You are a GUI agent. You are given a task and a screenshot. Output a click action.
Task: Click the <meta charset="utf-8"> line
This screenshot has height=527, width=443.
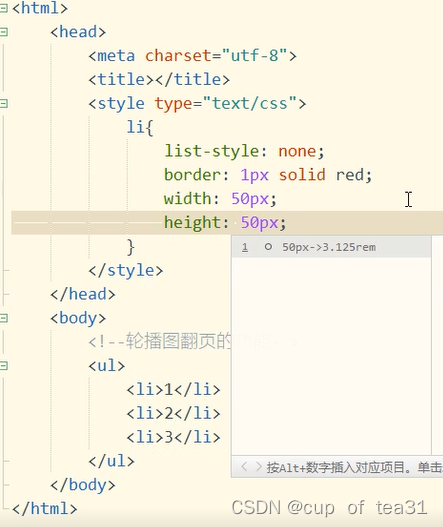pyautogui.click(x=192, y=56)
